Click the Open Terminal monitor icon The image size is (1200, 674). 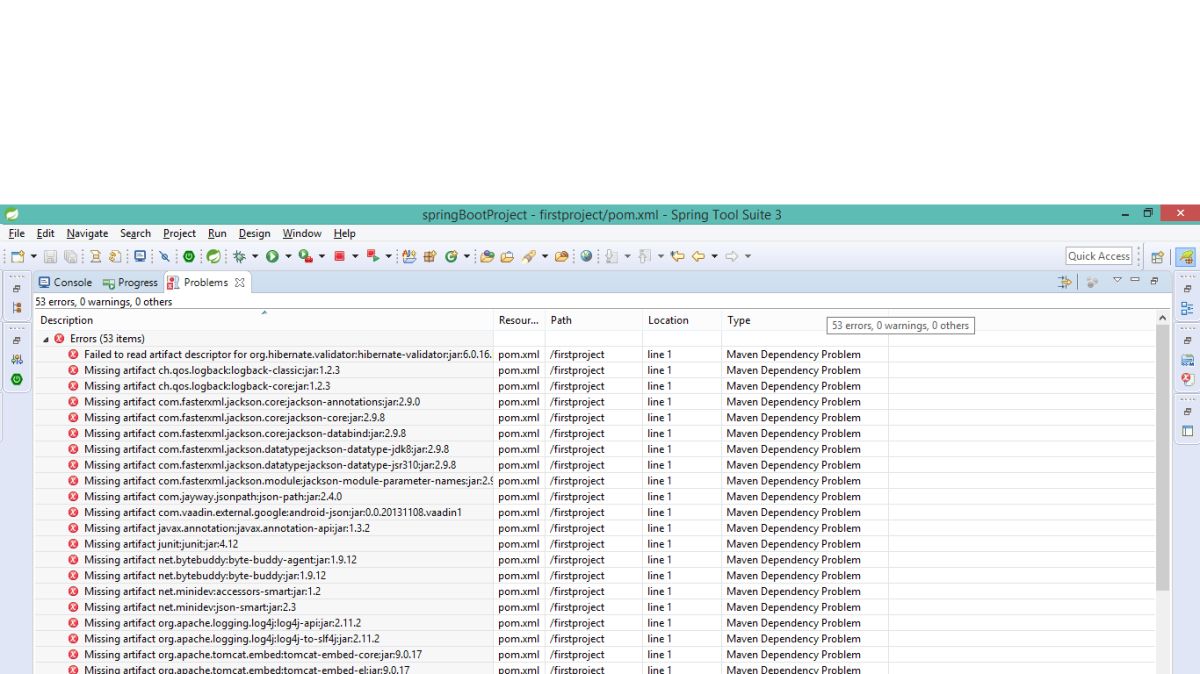pos(140,257)
